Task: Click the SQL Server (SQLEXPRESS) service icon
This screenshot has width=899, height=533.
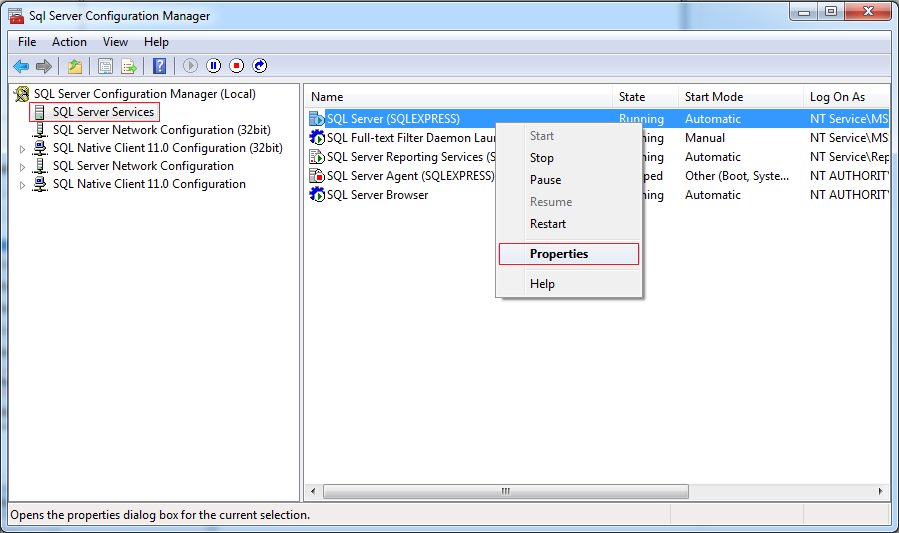Action: point(316,119)
